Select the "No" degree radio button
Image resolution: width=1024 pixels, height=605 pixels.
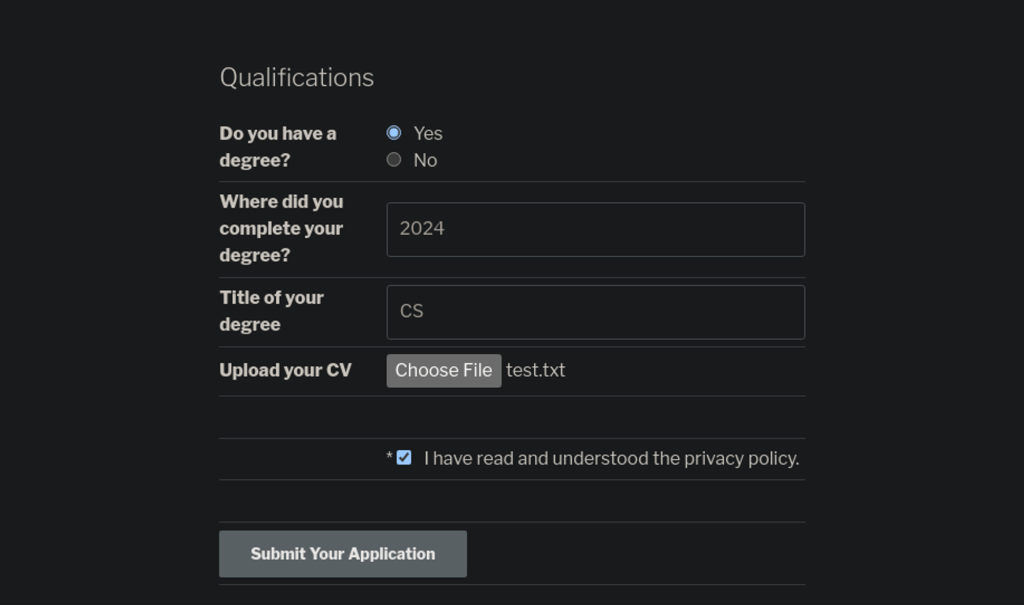pos(394,160)
